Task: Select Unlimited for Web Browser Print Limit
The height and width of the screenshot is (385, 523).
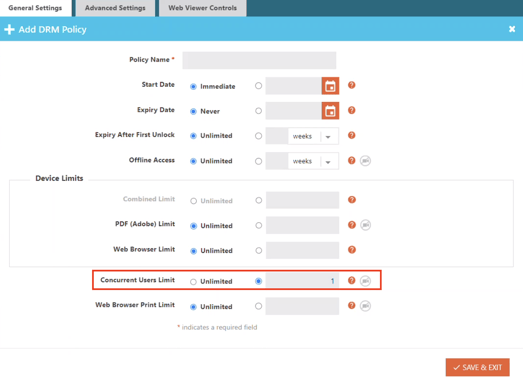Action: click(x=193, y=307)
